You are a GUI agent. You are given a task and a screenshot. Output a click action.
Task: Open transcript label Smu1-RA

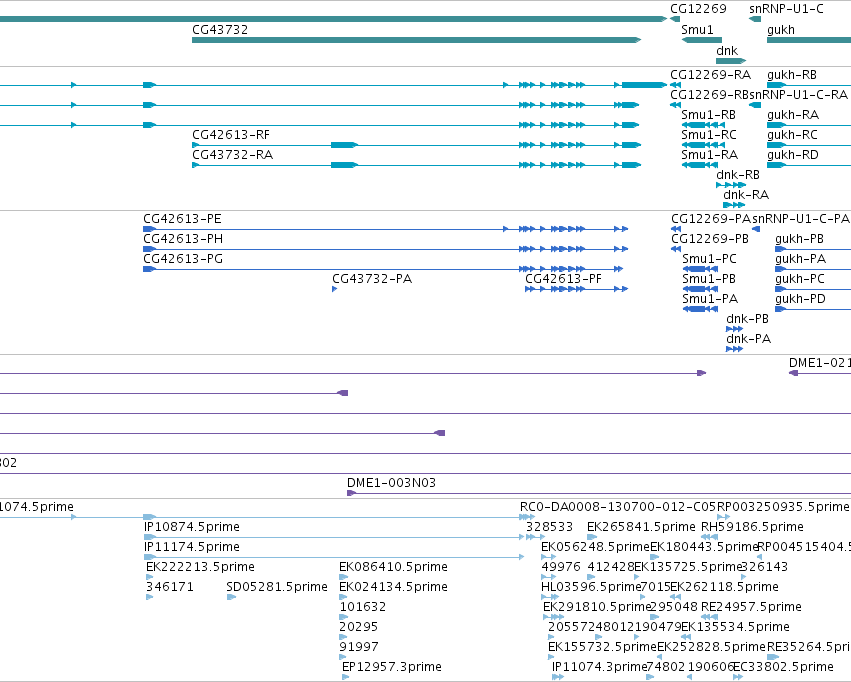[x=709, y=155]
